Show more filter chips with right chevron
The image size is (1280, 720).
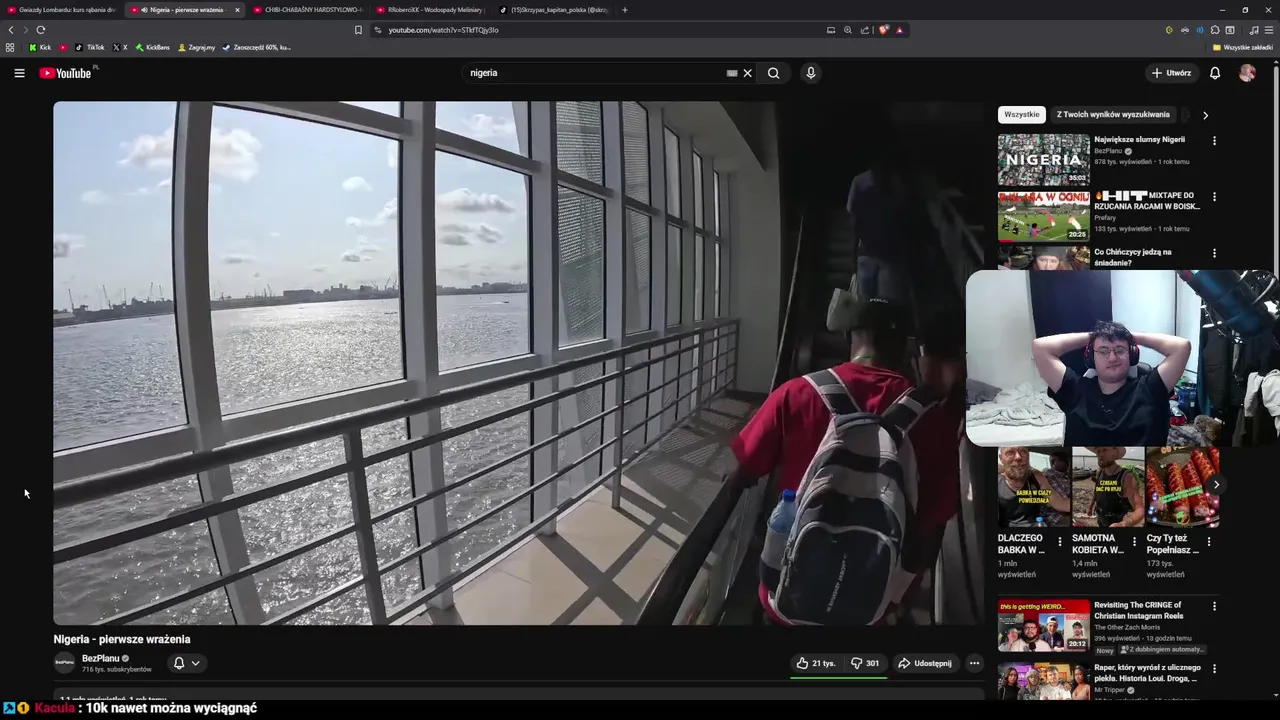point(1205,115)
